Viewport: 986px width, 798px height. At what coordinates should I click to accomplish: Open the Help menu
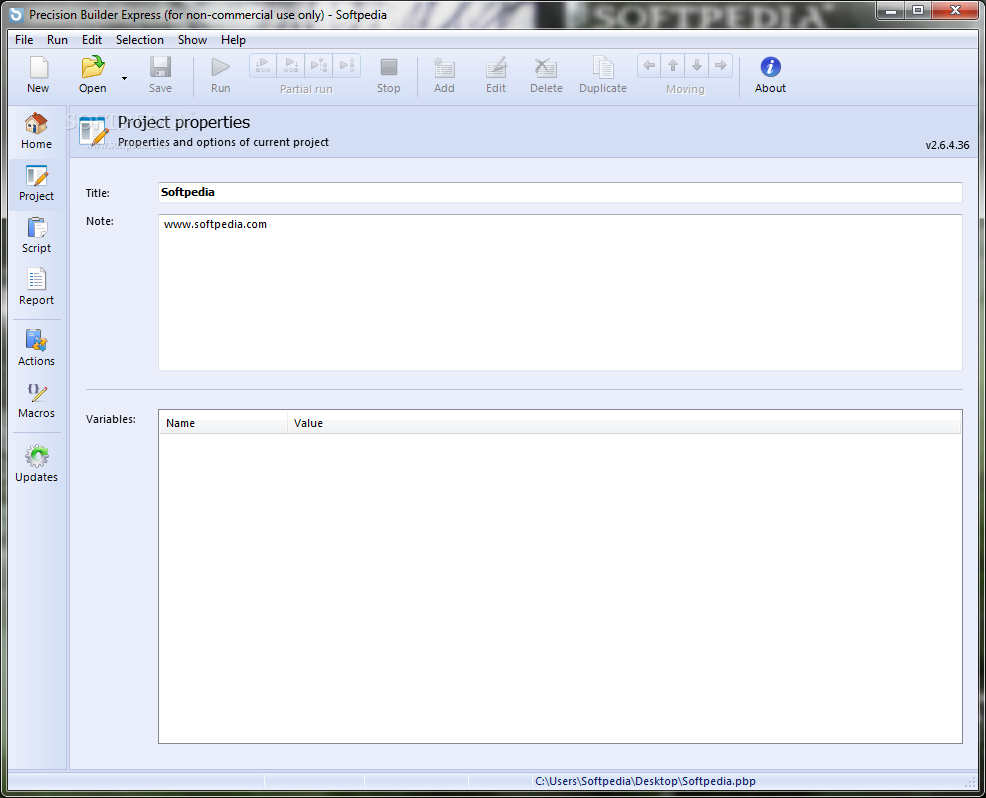tap(233, 40)
